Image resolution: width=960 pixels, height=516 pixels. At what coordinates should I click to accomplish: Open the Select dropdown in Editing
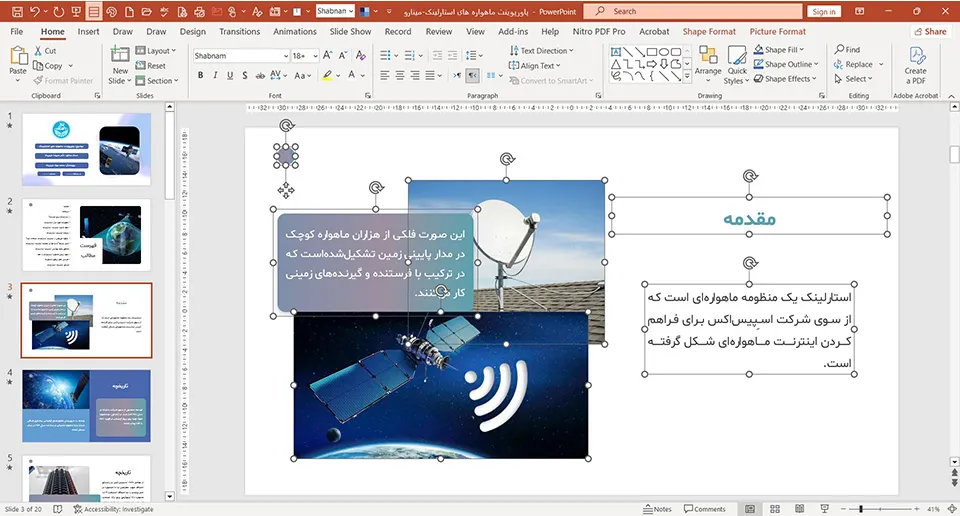coord(853,79)
